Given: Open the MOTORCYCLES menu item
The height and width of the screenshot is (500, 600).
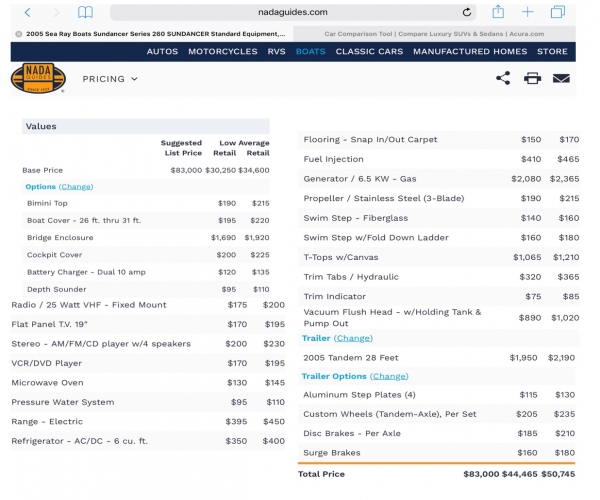Looking at the screenshot, I should point(223,52).
